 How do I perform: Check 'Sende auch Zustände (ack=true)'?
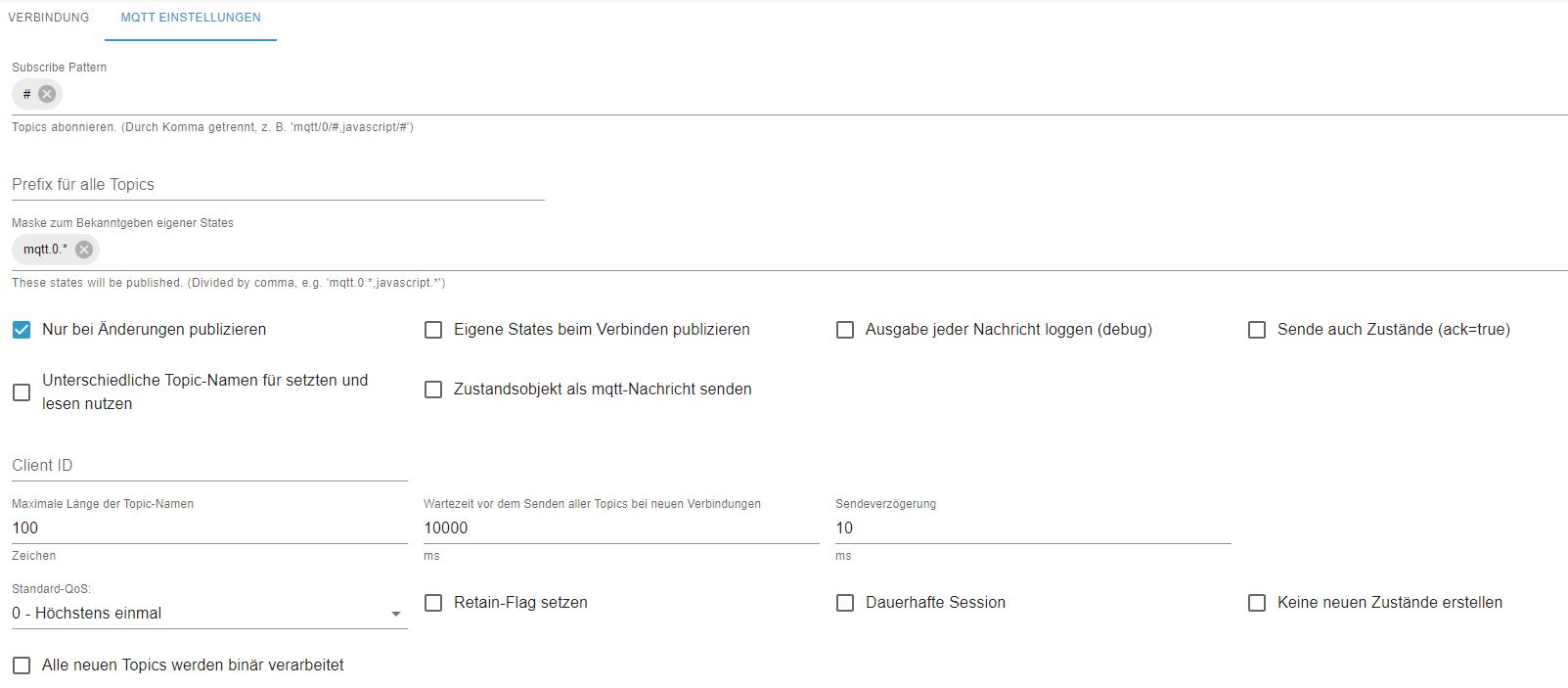[x=1257, y=330]
